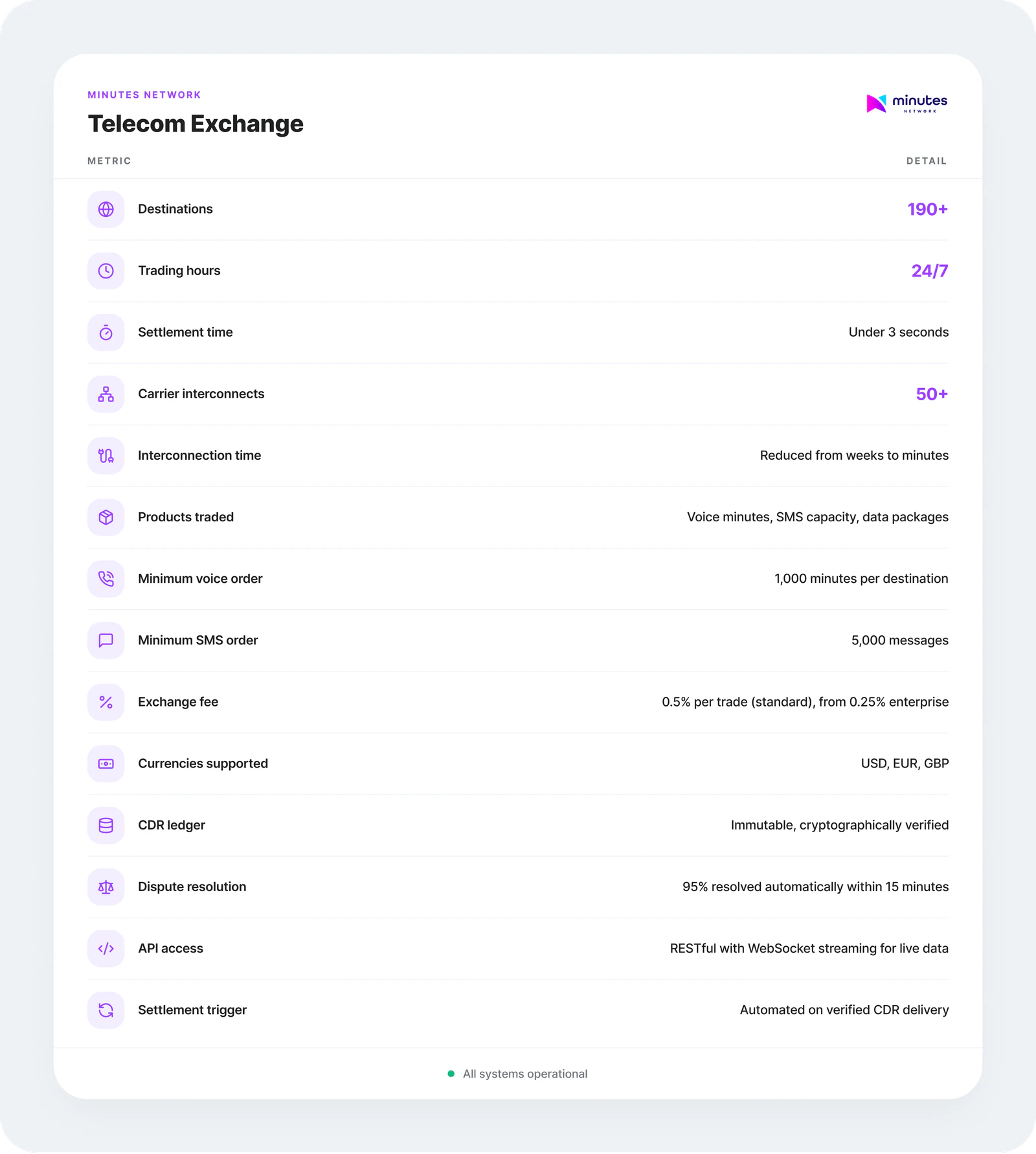Image resolution: width=1036 pixels, height=1154 pixels.
Task: Click the box icon for Products traded
Action: [106, 517]
